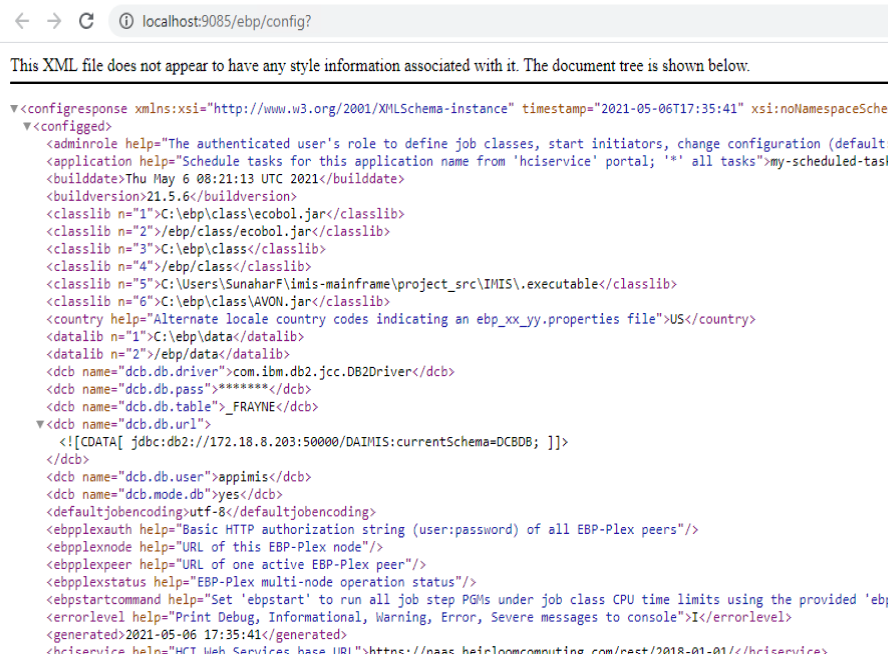Focus the localhost:9085/ebp/config address bar
Screen dimensions: 888x654
tap(498, 22)
